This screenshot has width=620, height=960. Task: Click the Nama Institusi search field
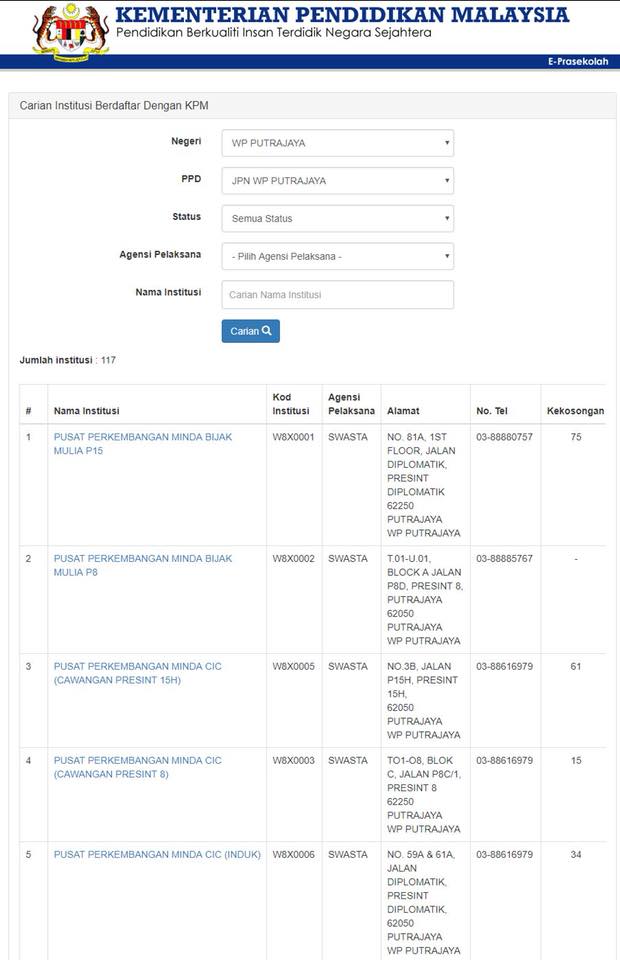click(338, 294)
